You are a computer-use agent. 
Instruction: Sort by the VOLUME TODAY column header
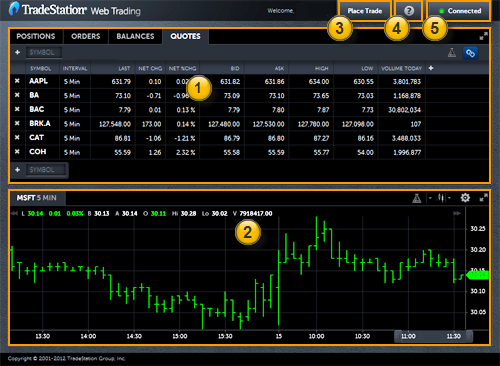pos(401,68)
